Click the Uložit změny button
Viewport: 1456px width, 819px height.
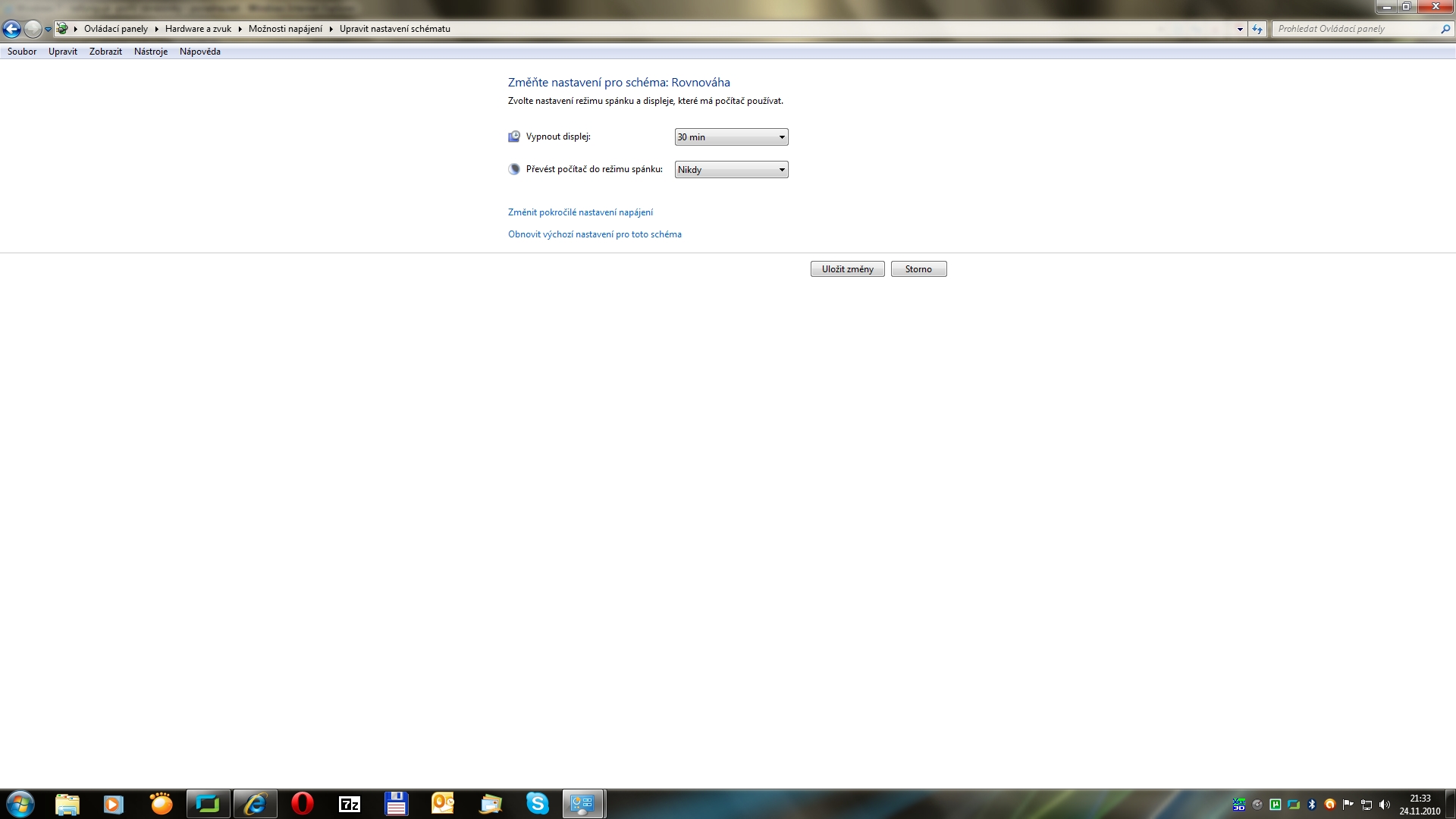(847, 269)
